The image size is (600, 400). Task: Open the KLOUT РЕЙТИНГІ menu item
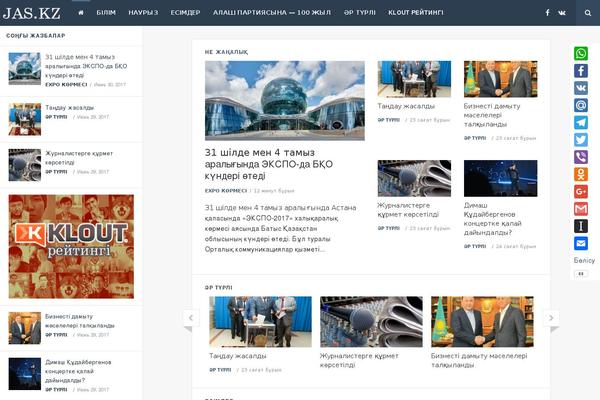coord(416,13)
